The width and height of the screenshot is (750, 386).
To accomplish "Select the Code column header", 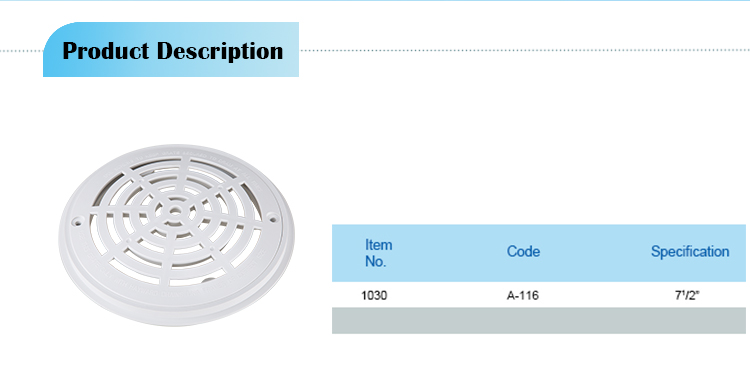I will pos(523,252).
